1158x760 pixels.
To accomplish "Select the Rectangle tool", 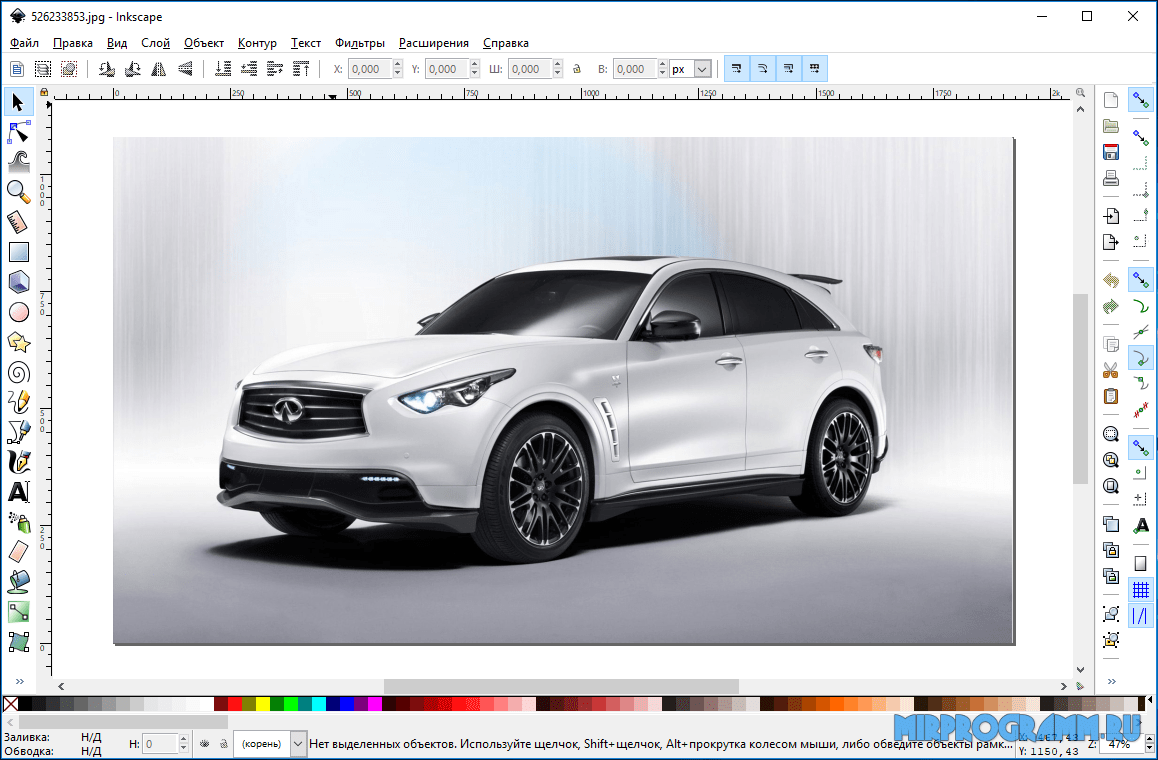I will 18,252.
